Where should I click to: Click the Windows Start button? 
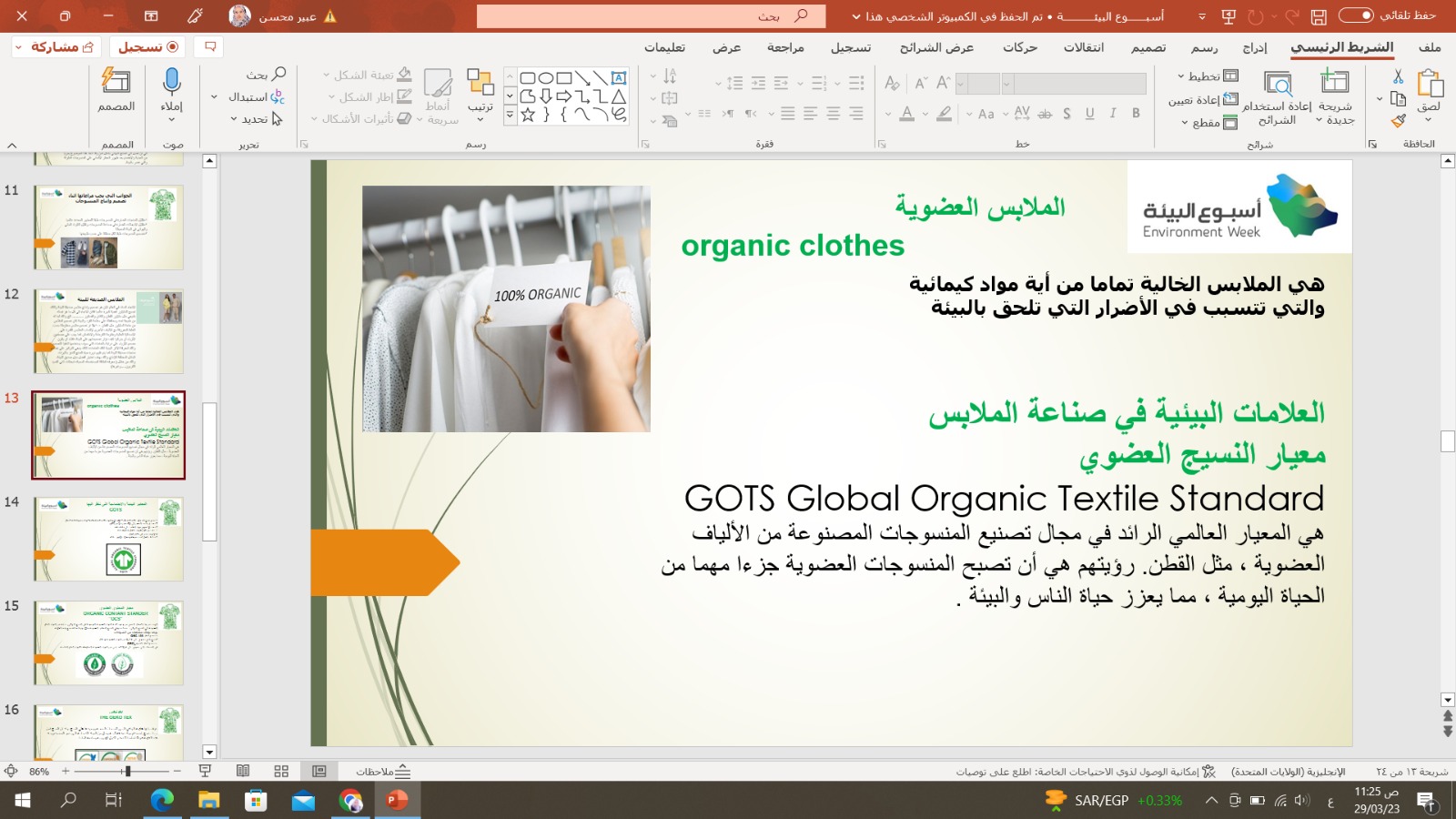[x=22, y=800]
